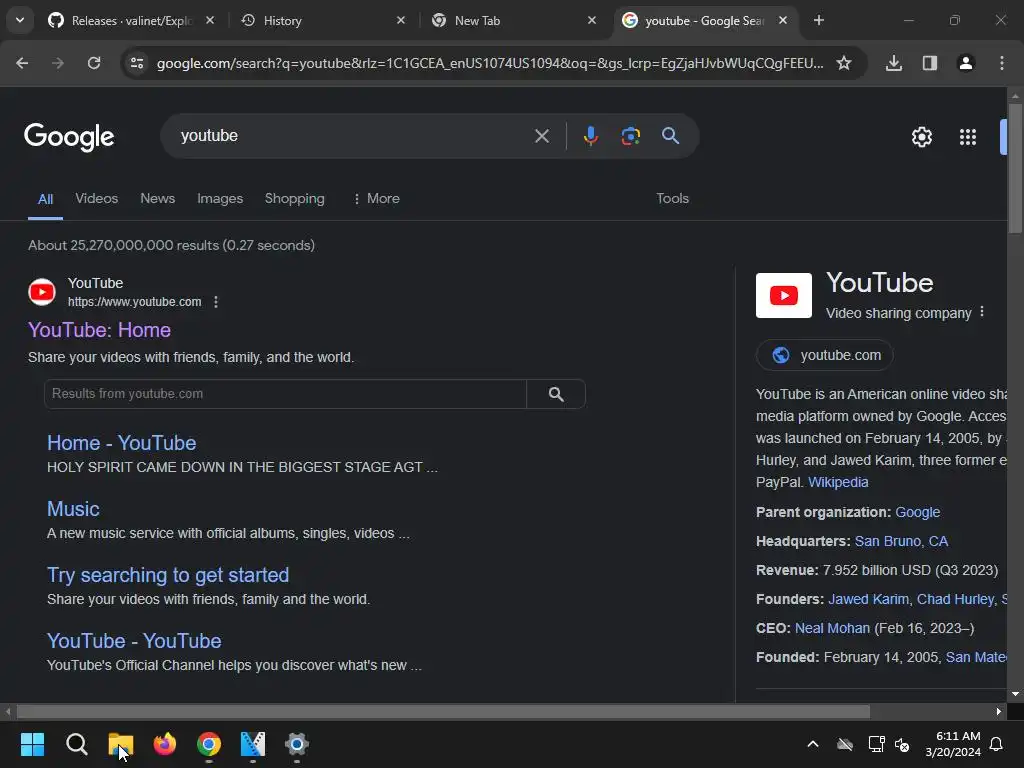Open the YouTube: Home result
The height and width of the screenshot is (768, 1024).
tap(99, 330)
